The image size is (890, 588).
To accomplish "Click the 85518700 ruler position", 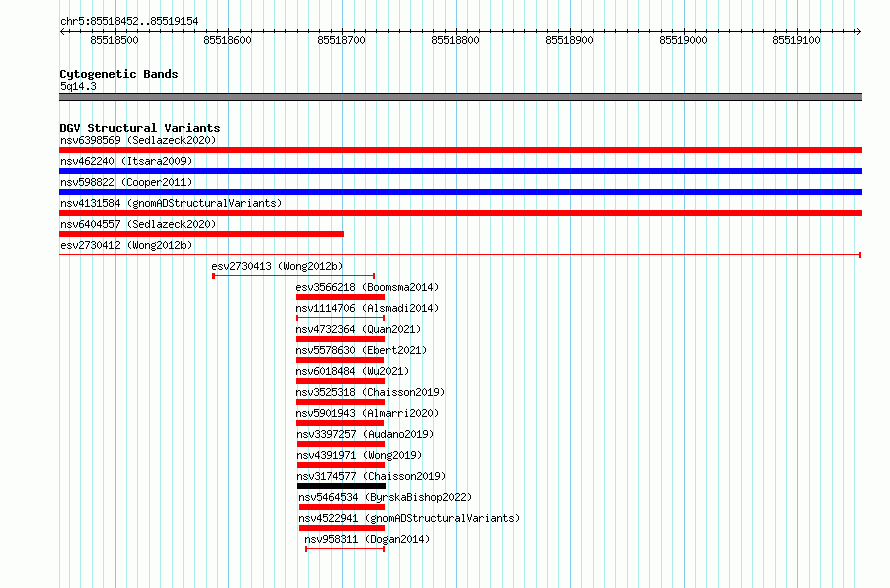I will click(341, 40).
